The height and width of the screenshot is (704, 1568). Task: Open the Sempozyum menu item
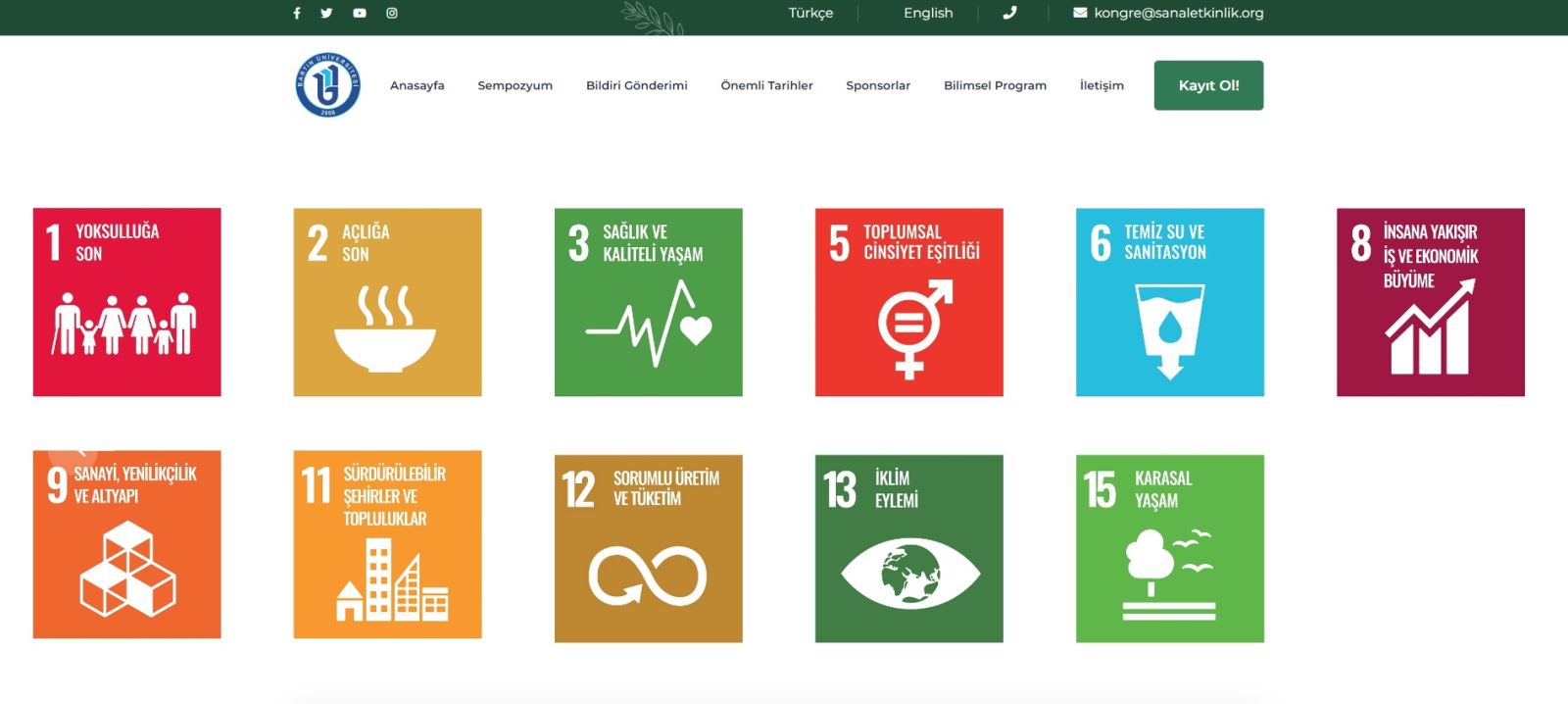[515, 85]
